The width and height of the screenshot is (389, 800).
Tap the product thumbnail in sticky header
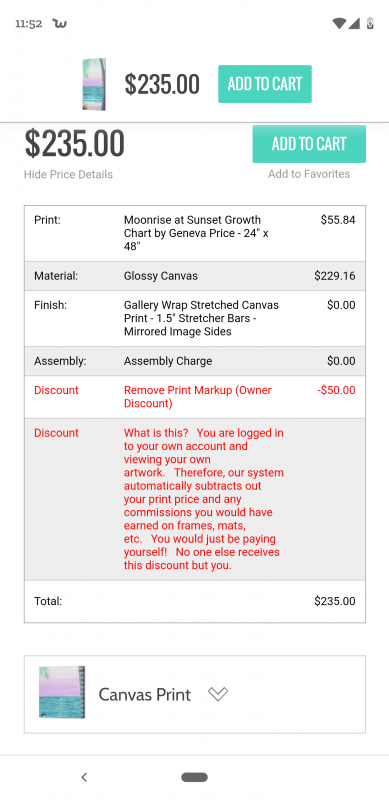click(94, 84)
